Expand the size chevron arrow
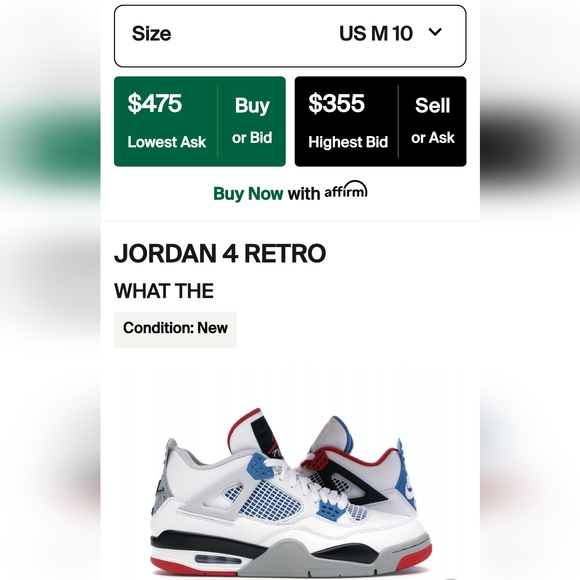 coord(435,33)
